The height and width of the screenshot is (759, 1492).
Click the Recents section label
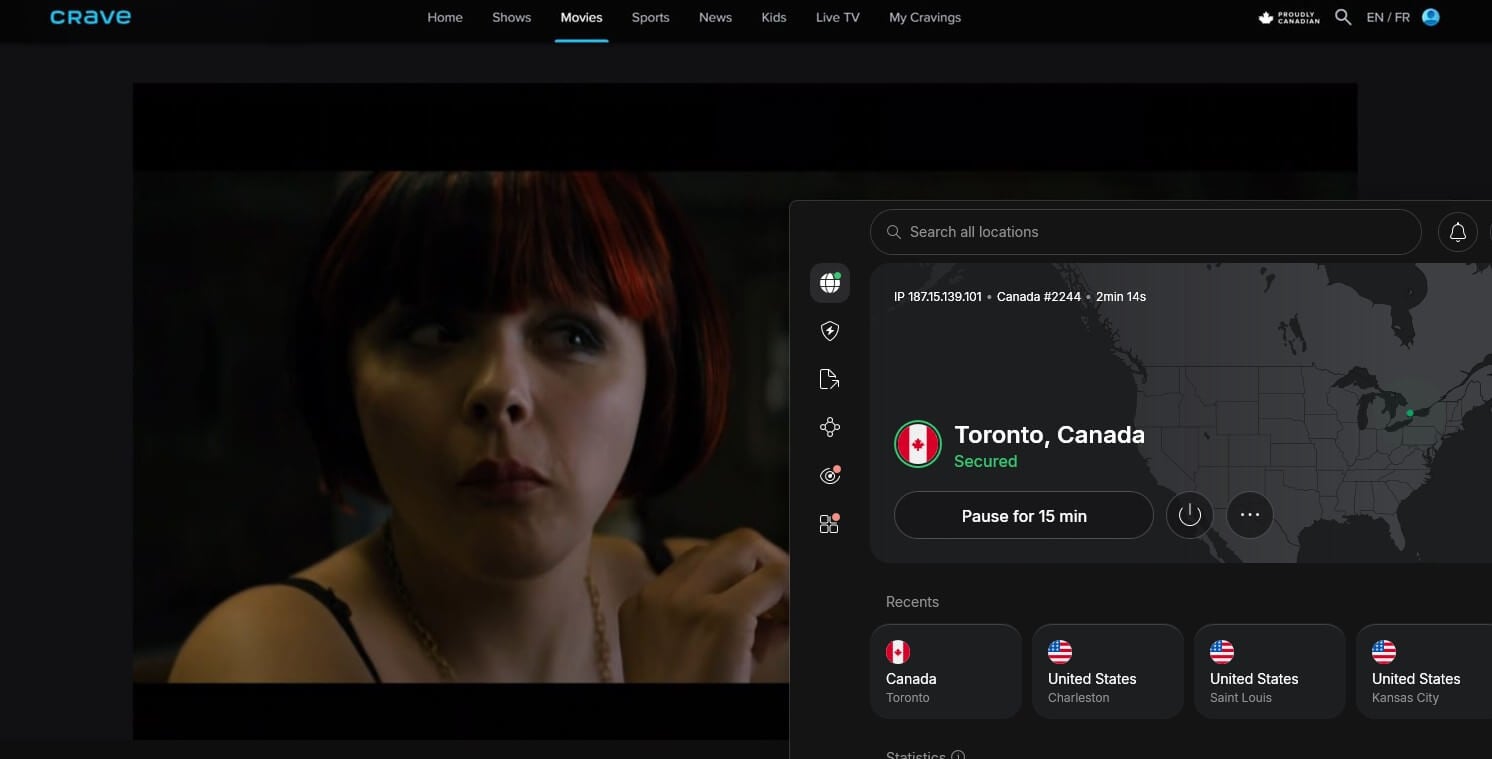pyautogui.click(x=912, y=602)
